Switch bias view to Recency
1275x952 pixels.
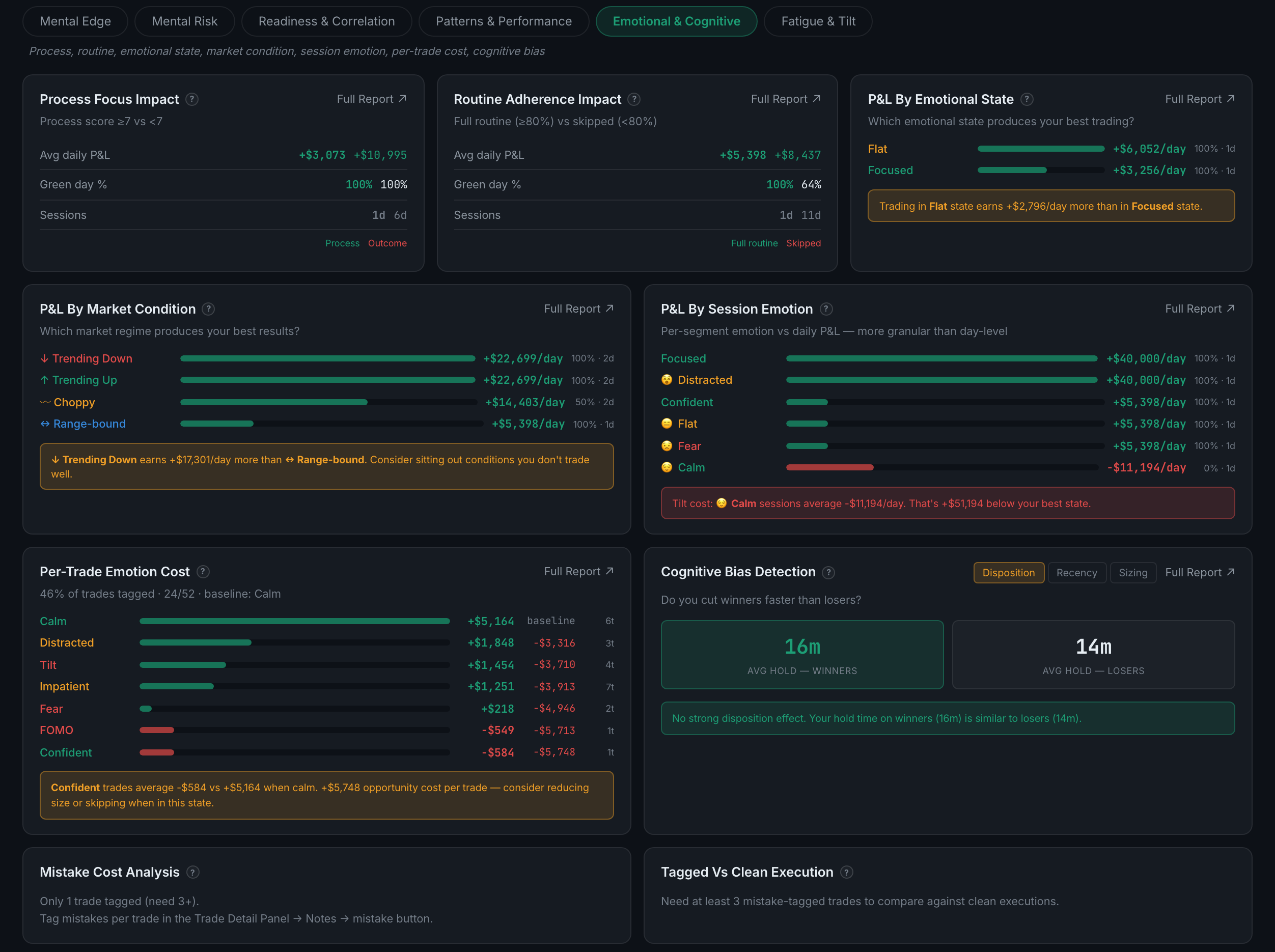click(x=1077, y=572)
